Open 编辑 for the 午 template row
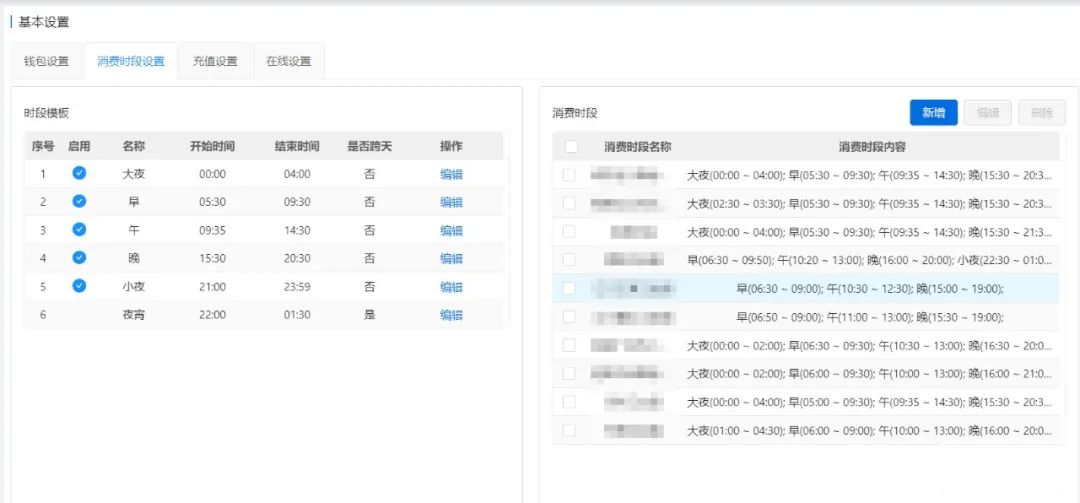This screenshot has height=503, width=1080. click(x=451, y=230)
